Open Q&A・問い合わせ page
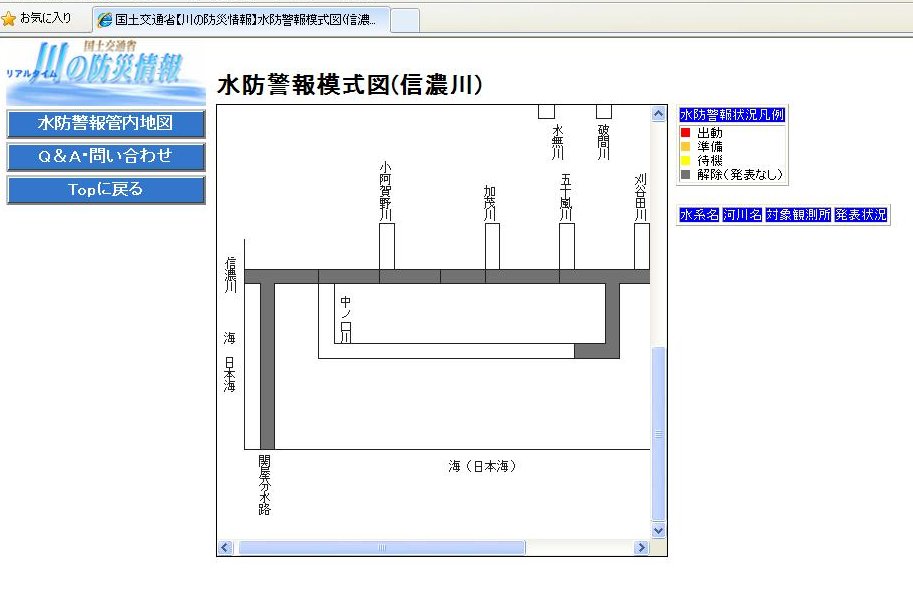913x608 pixels. coord(106,157)
